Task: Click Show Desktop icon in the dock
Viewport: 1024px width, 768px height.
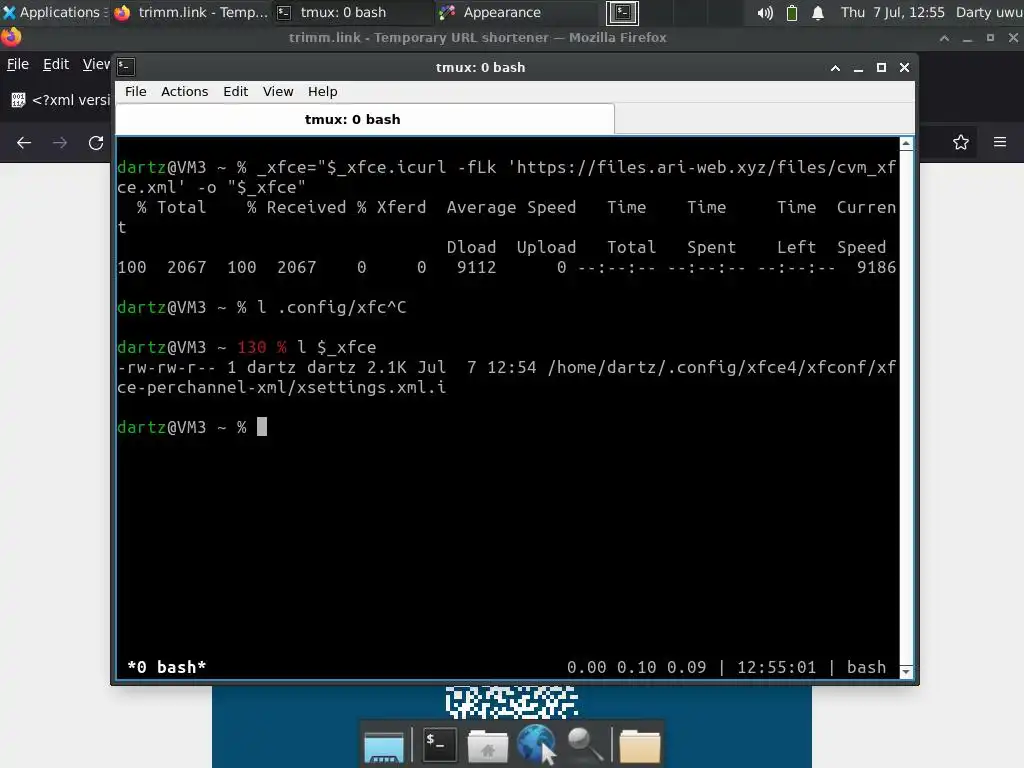Action: [384, 746]
